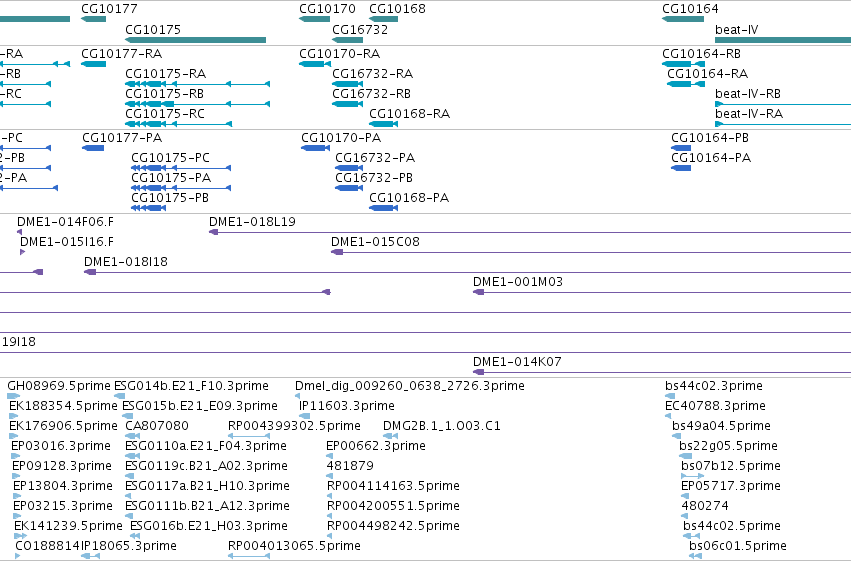Select BAC clone DME1-015C08
Viewport: 851px width, 561px height.
(x=591, y=252)
